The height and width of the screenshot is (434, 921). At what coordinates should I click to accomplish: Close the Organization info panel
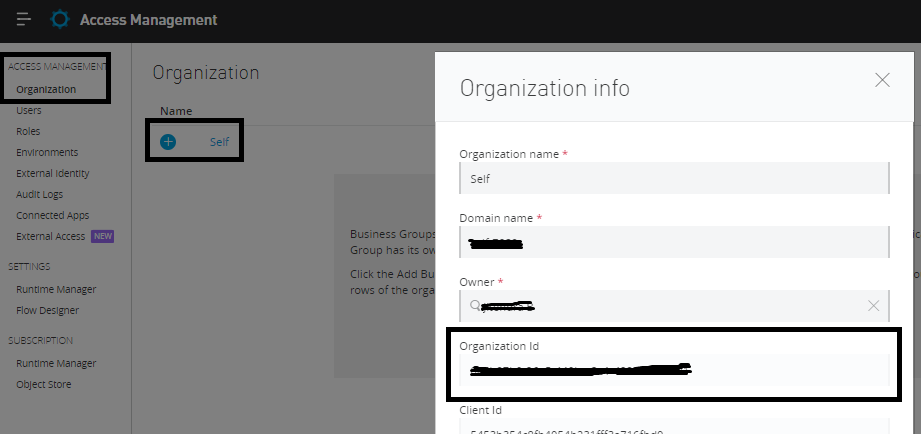tap(882, 81)
